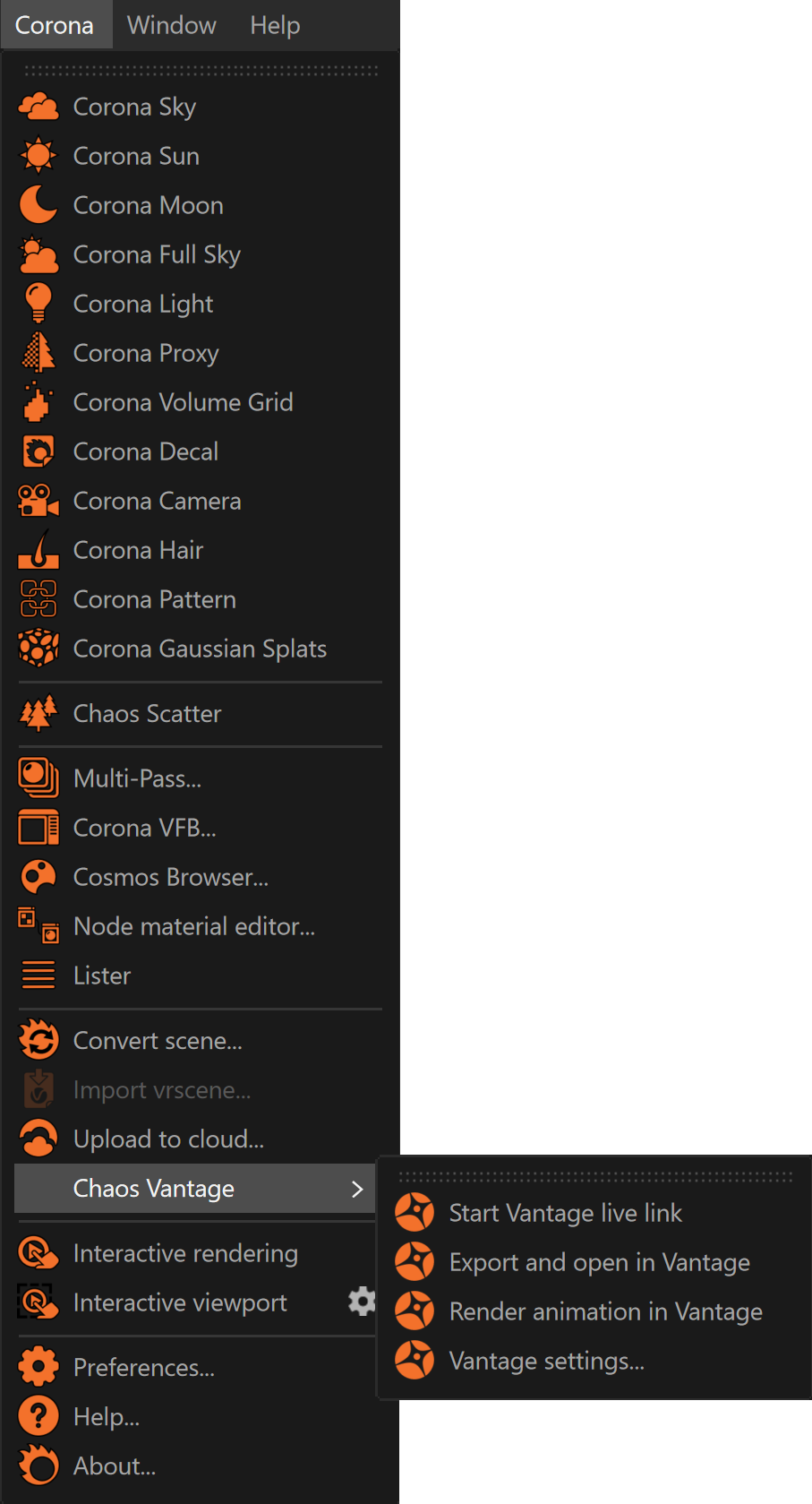
Task: Select the Corona Camera text entry
Action: pyautogui.click(x=158, y=501)
